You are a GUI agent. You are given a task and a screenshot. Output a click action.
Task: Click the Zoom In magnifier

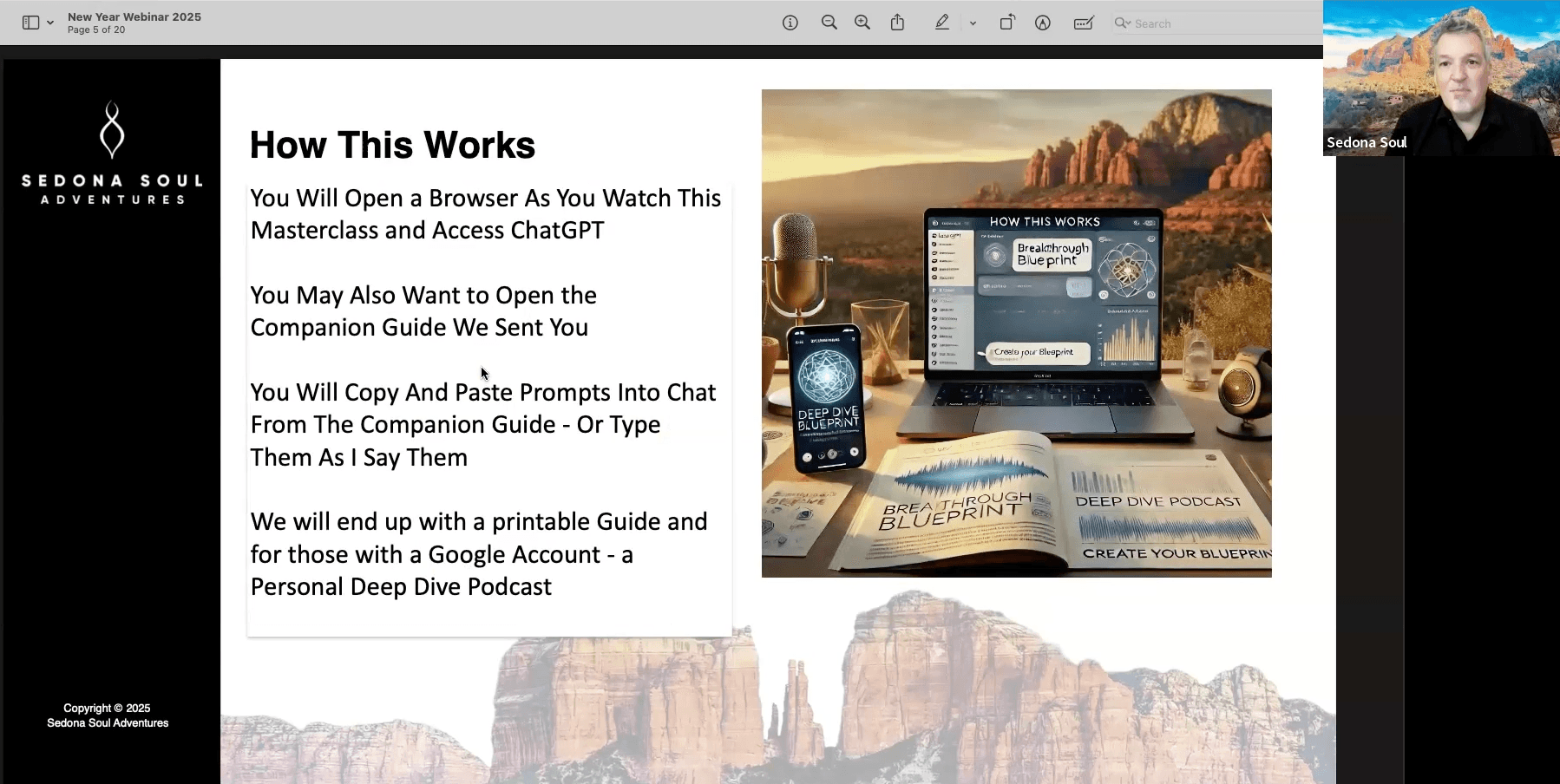862,23
